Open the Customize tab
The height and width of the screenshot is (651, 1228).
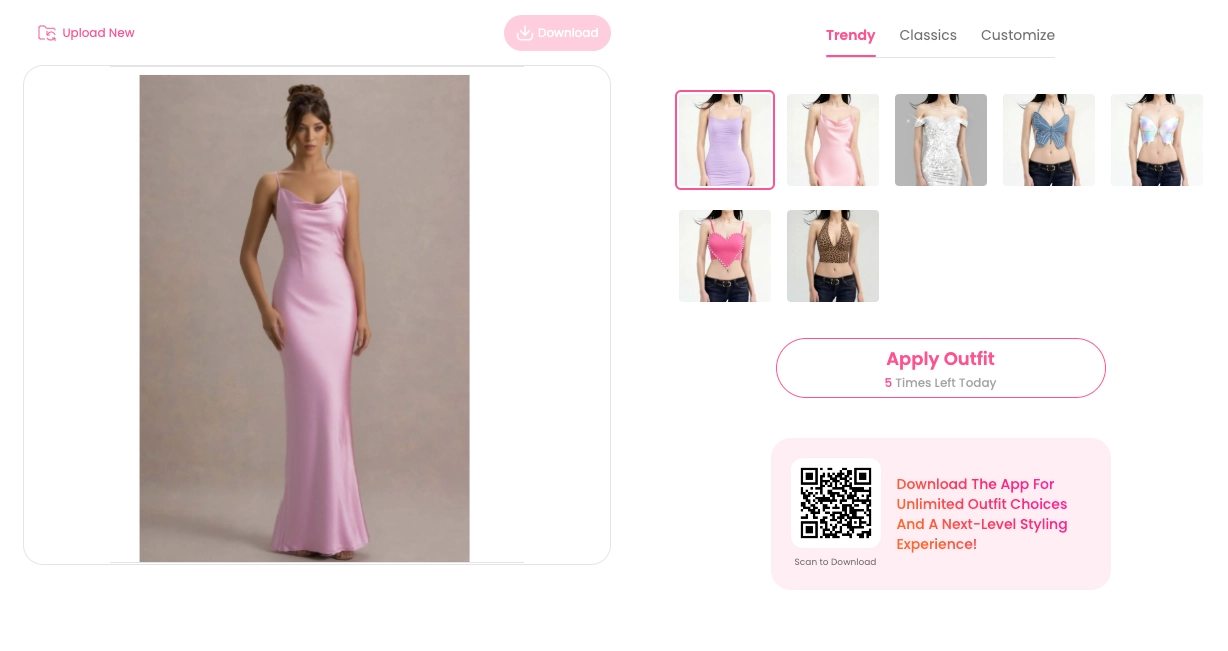click(1017, 35)
